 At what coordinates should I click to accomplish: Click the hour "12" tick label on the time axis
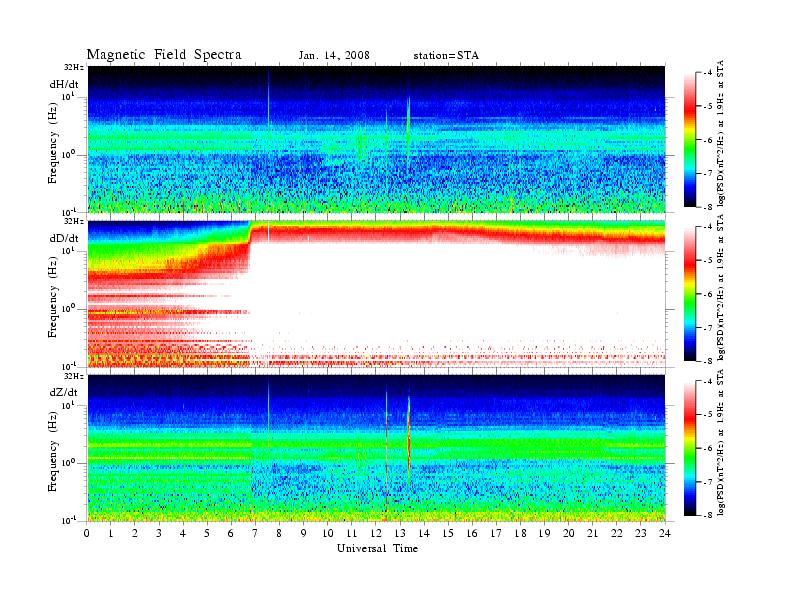[376, 534]
